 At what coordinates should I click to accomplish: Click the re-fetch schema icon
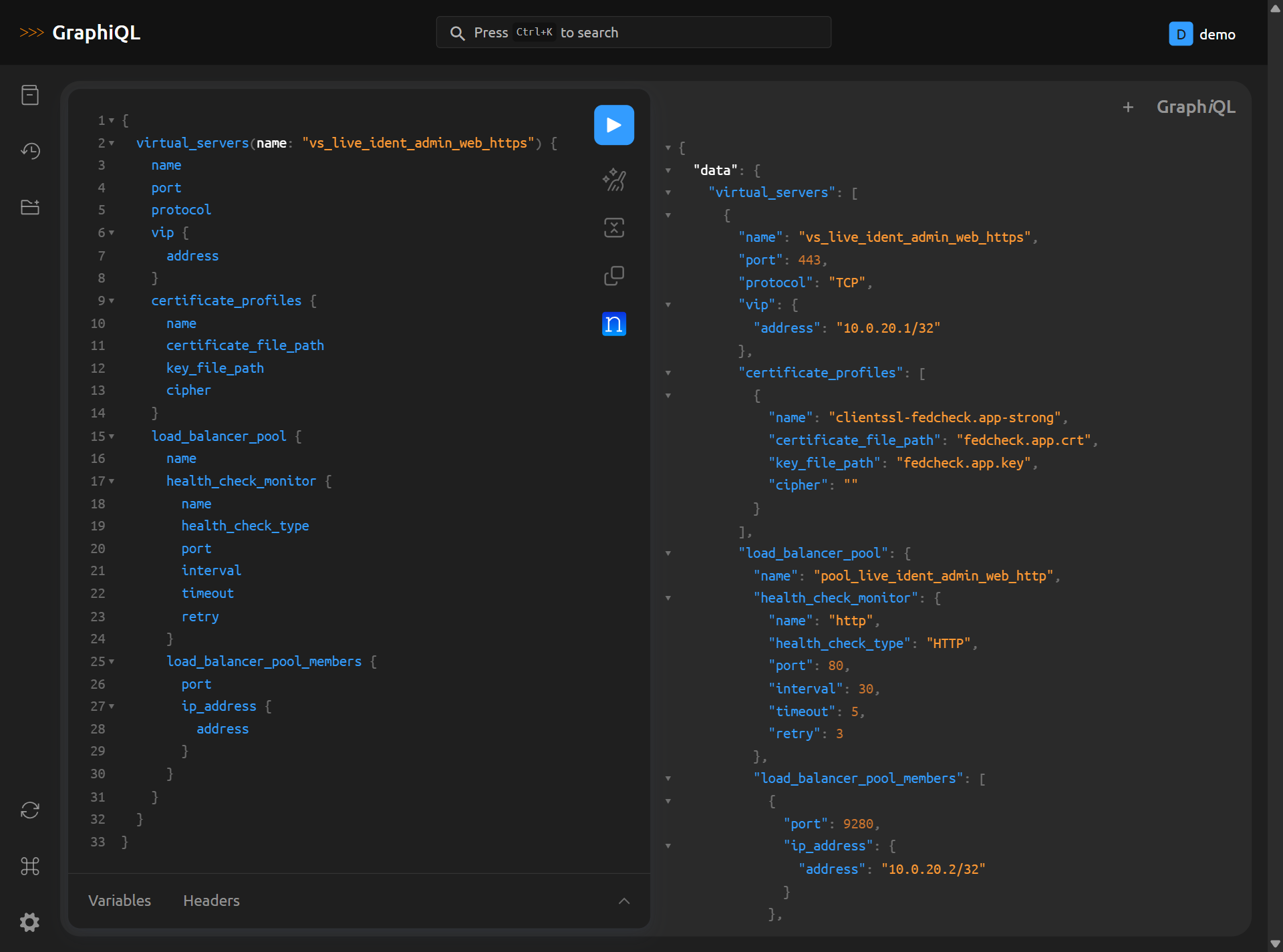(x=30, y=810)
